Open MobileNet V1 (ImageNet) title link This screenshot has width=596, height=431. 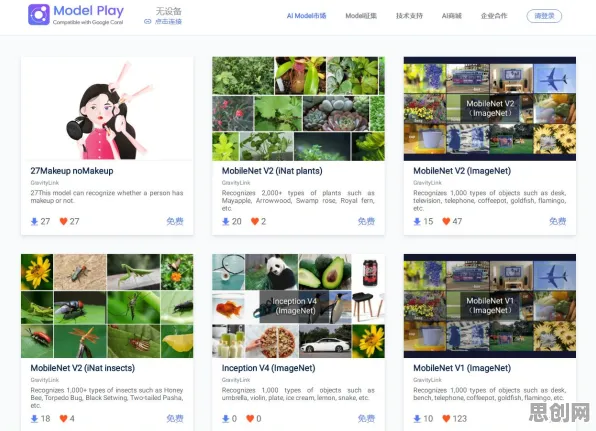[462, 368]
